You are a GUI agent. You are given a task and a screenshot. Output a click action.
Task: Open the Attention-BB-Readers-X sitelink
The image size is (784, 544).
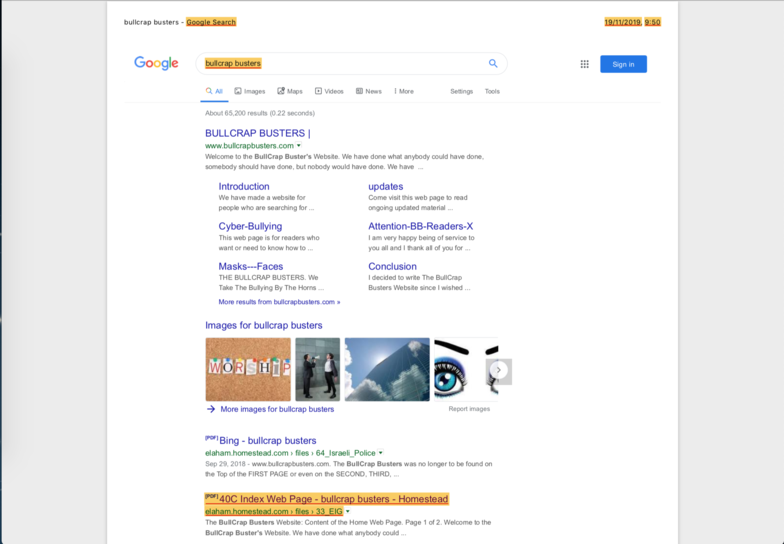tap(420, 226)
